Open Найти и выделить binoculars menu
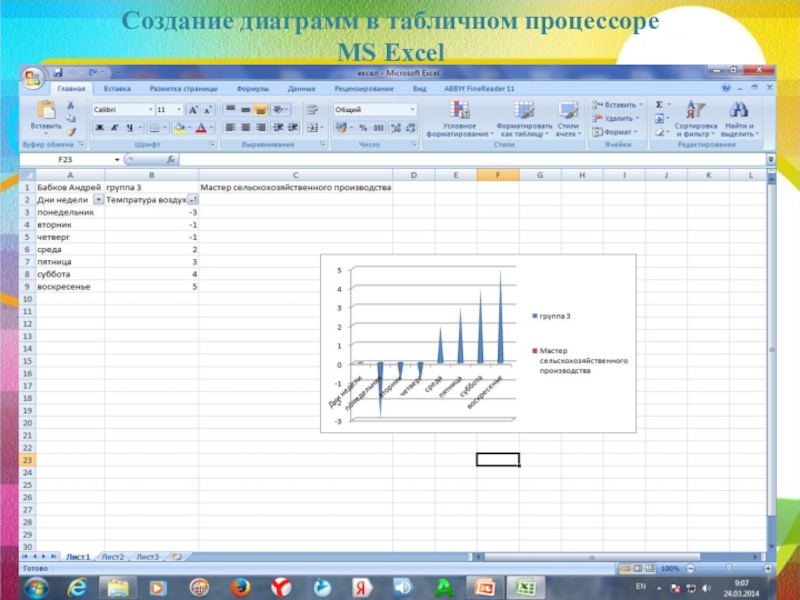Image resolution: width=800 pixels, height=600 pixels. [739, 119]
